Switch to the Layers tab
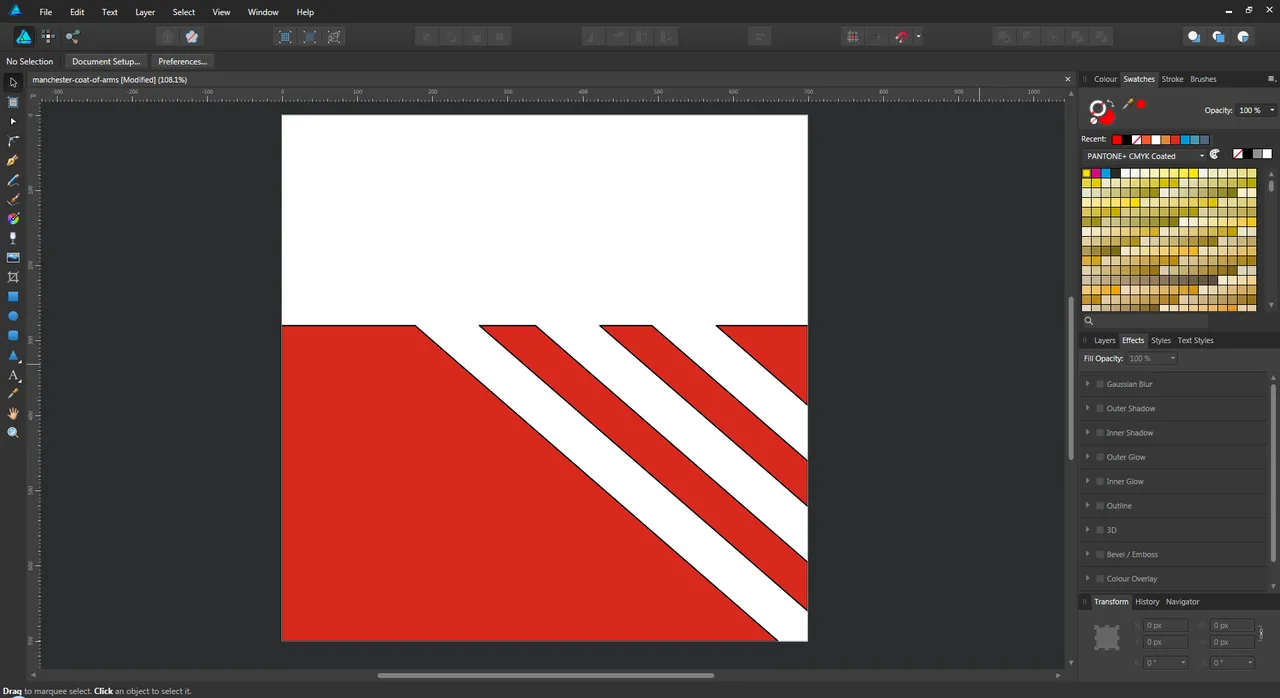 (1104, 340)
